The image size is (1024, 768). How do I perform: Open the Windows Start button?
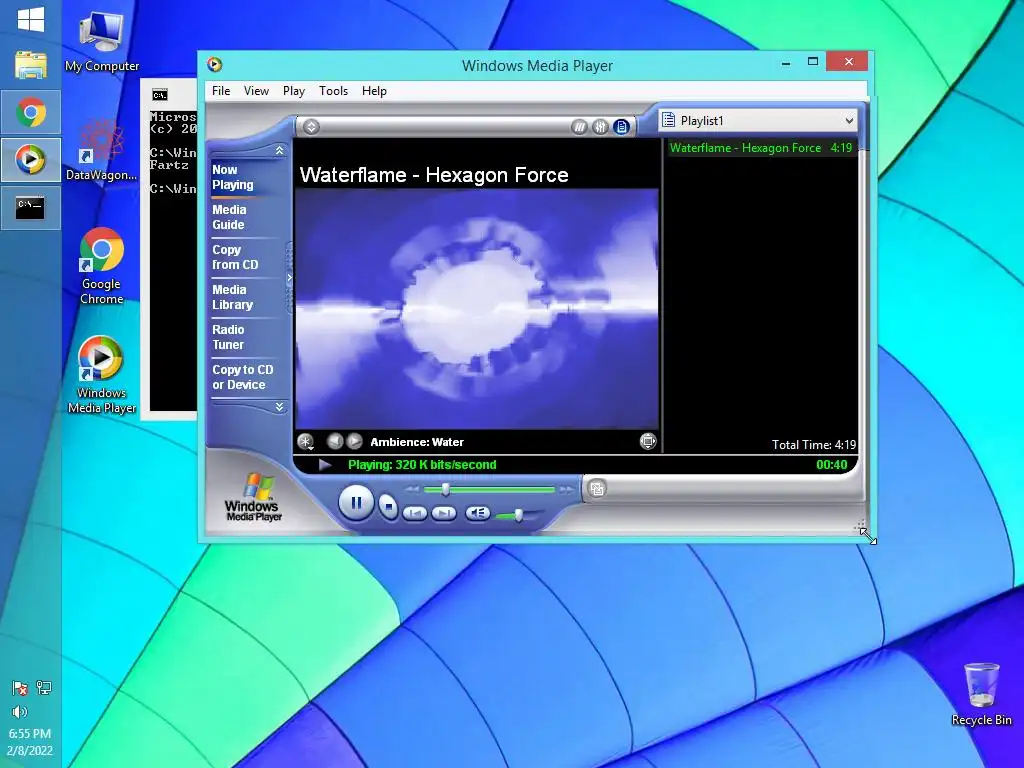coord(31,19)
